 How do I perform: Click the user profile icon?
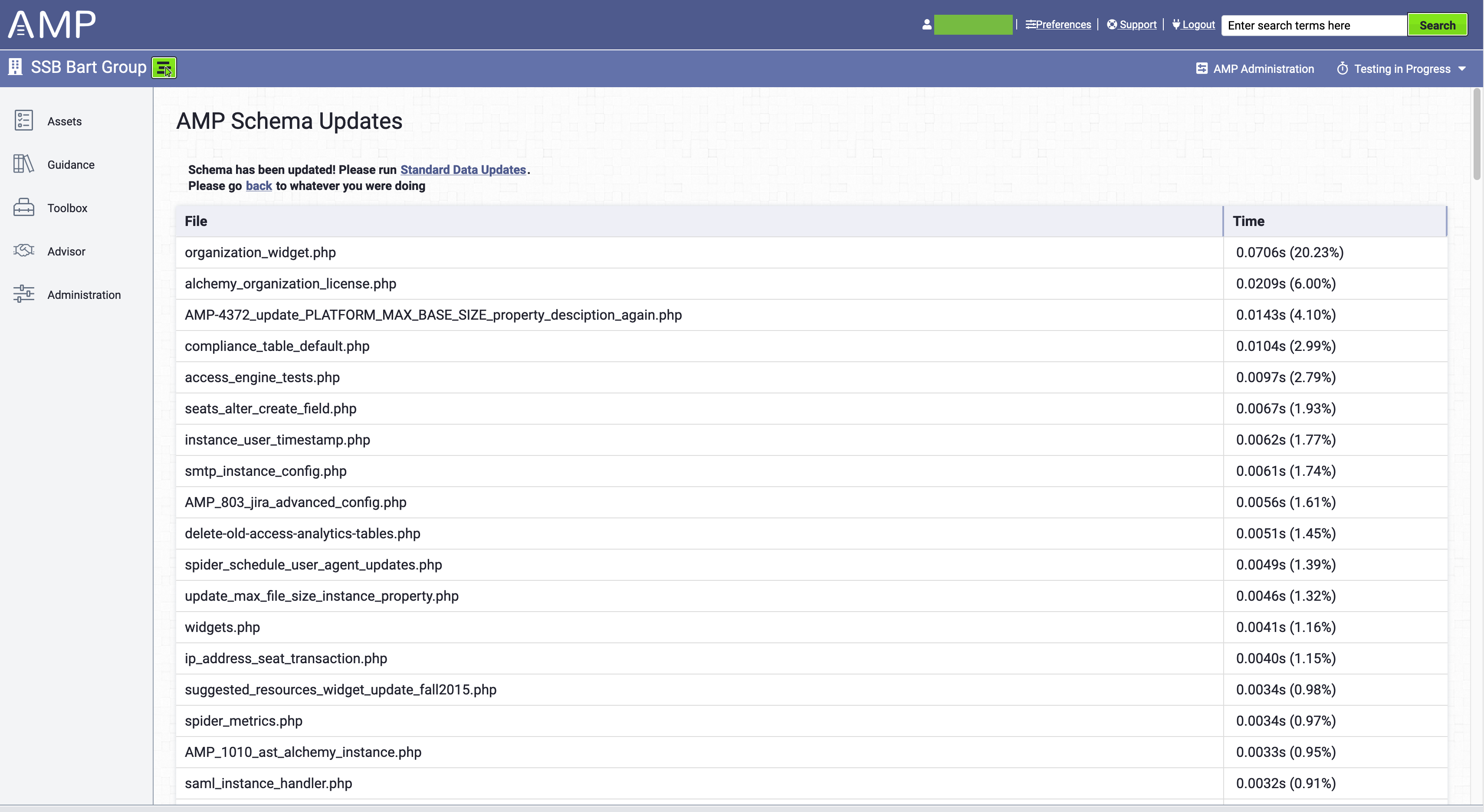pos(926,25)
